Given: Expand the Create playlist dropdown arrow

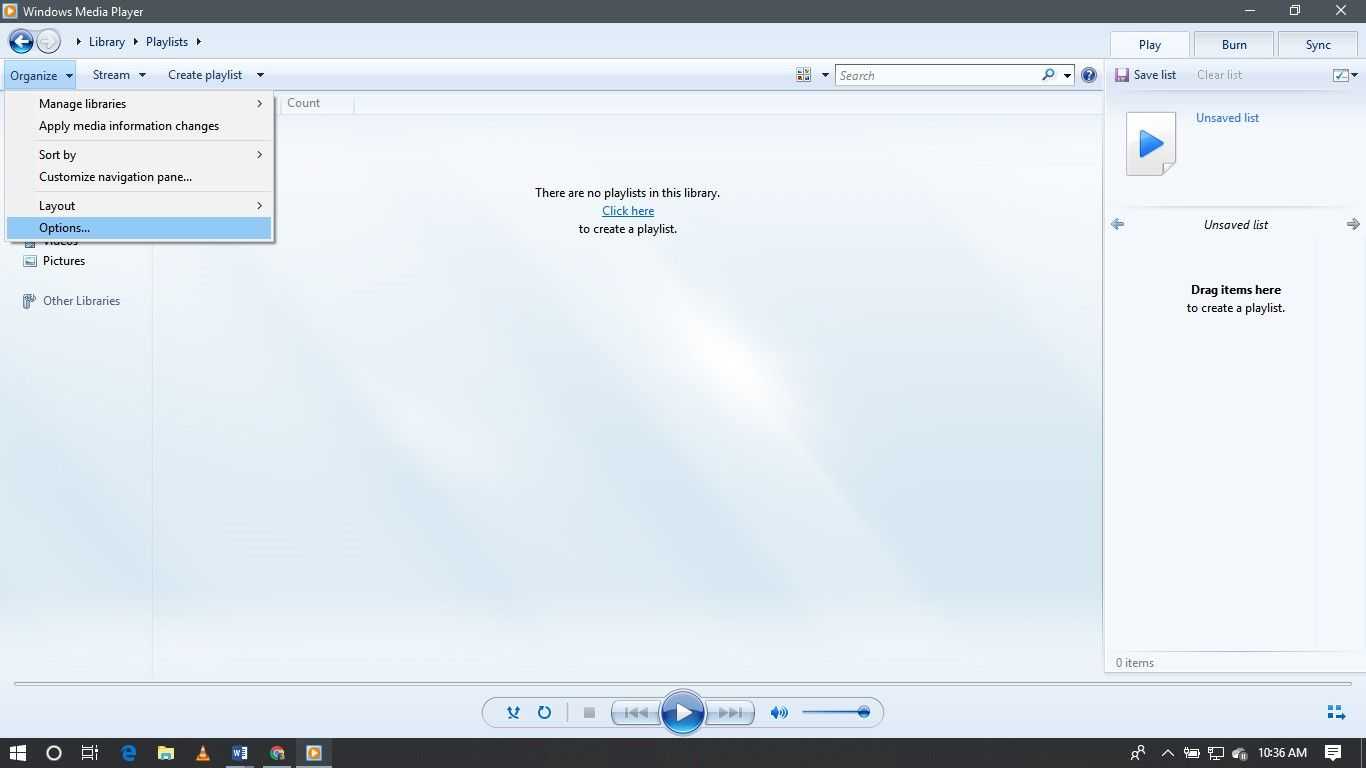Looking at the screenshot, I should [260, 75].
